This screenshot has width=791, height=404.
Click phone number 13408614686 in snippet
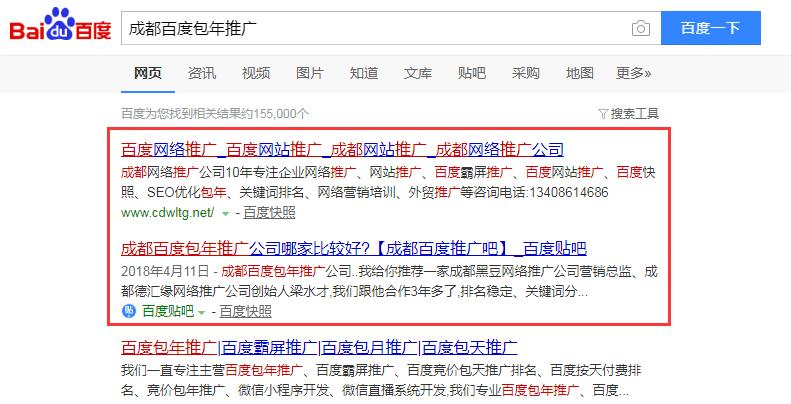pyautogui.click(x=568, y=192)
